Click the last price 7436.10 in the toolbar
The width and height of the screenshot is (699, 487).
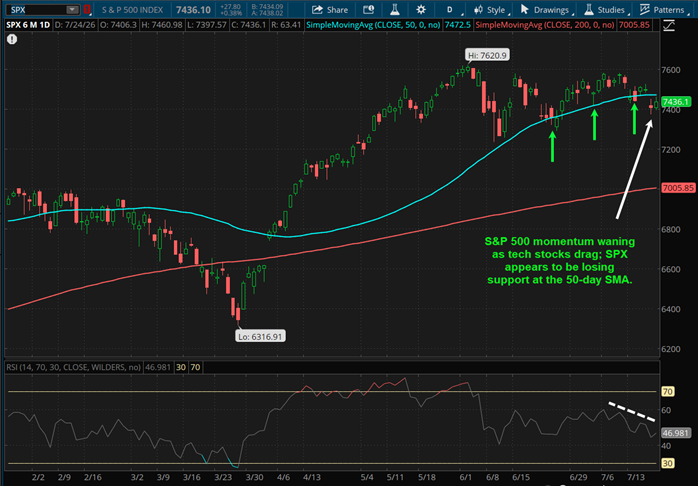(x=193, y=9)
